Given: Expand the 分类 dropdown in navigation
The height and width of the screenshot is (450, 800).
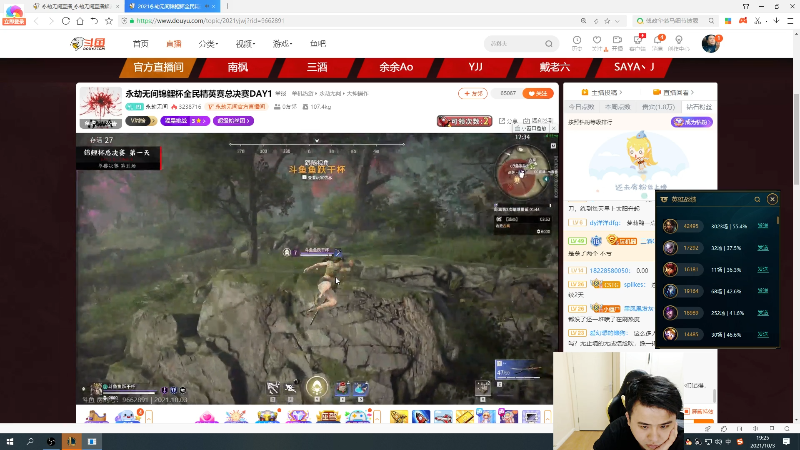Looking at the screenshot, I should coord(208,44).
